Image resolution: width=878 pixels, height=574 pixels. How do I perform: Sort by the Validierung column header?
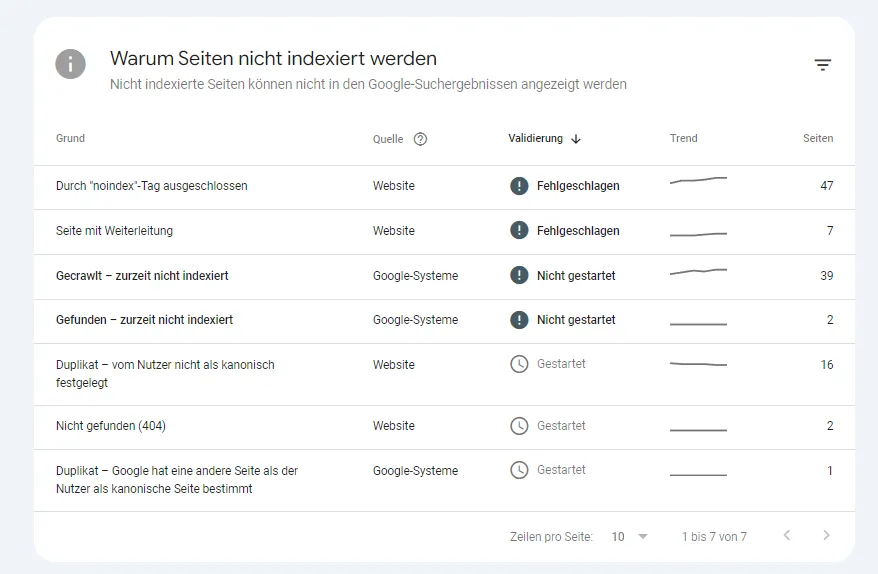tap(535, 138)
